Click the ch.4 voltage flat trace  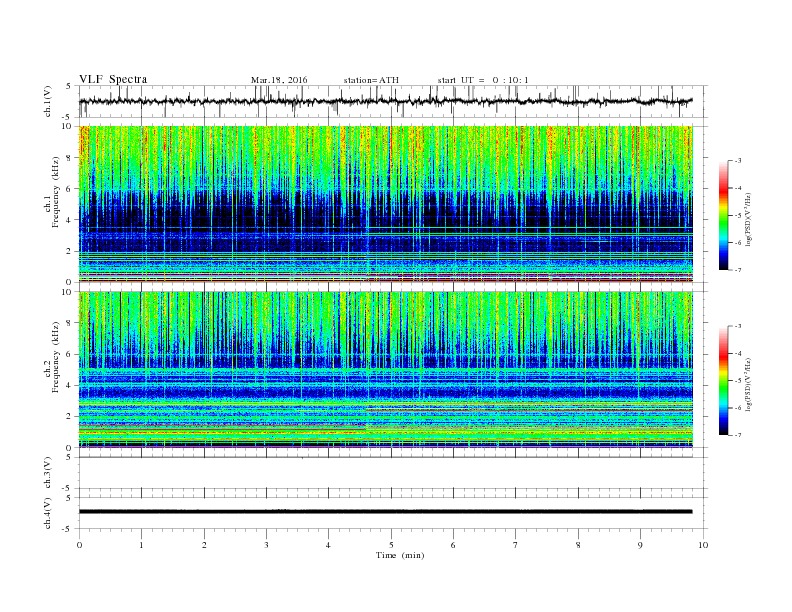coord(385,512)
